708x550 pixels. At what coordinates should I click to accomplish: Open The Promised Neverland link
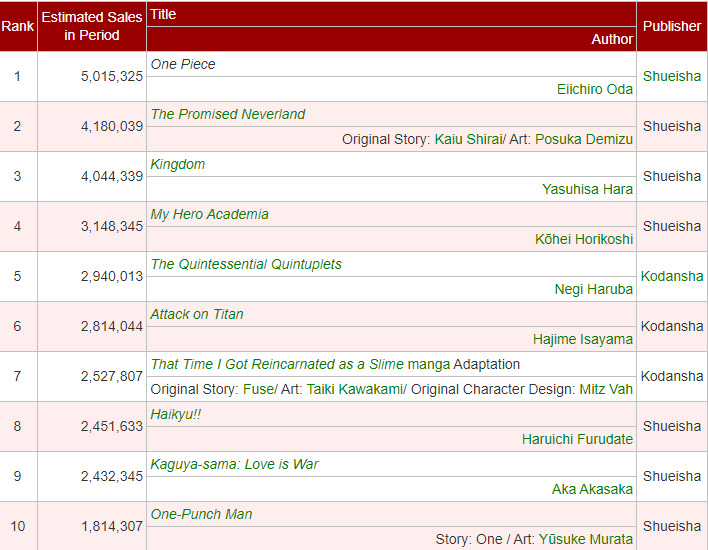tap(228, 114)
